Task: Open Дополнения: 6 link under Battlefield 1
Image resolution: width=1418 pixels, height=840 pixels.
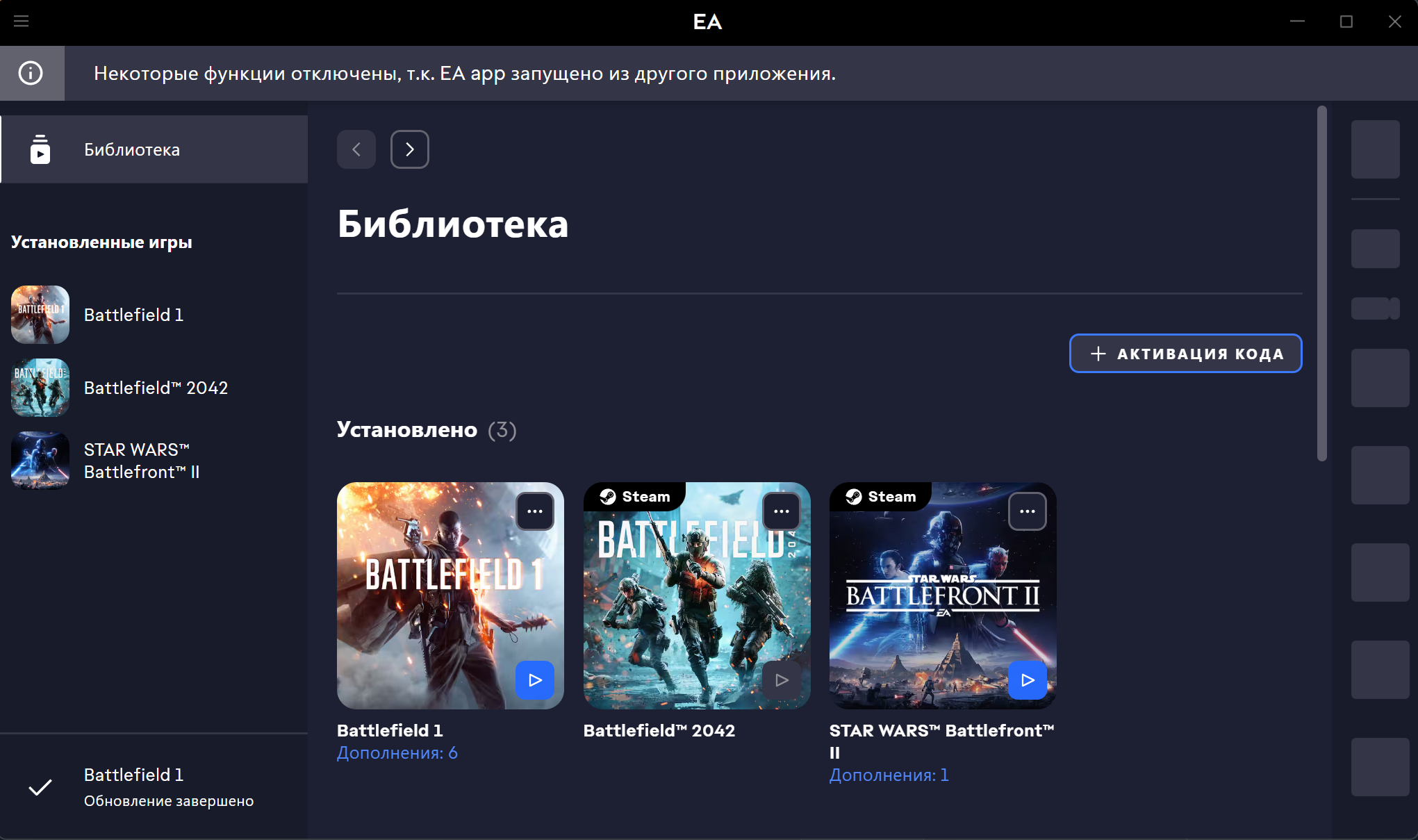Action: point(397,753)
